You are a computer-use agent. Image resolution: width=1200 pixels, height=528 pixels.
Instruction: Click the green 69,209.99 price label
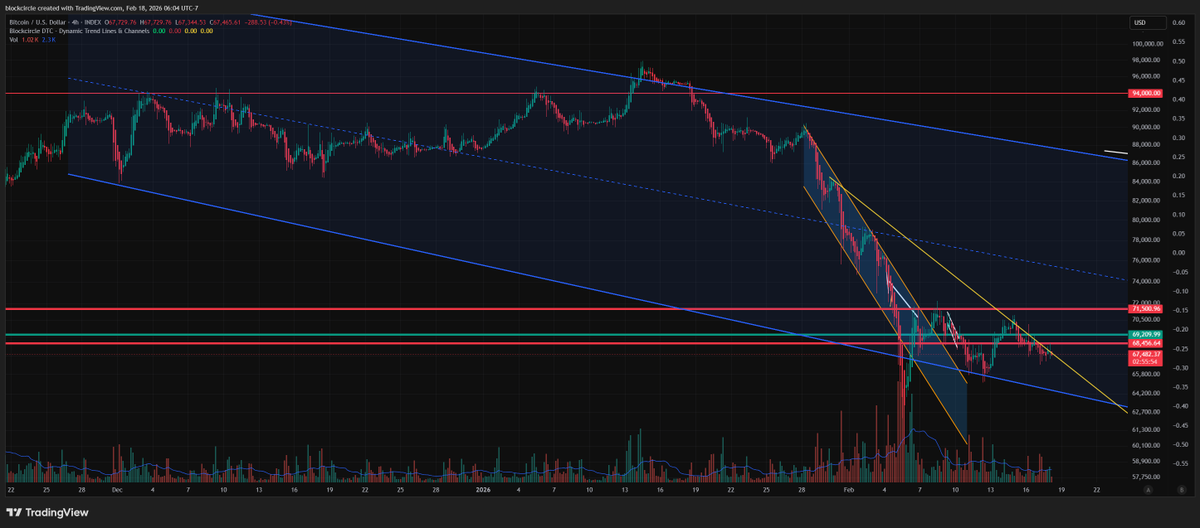coord(1145,334)
